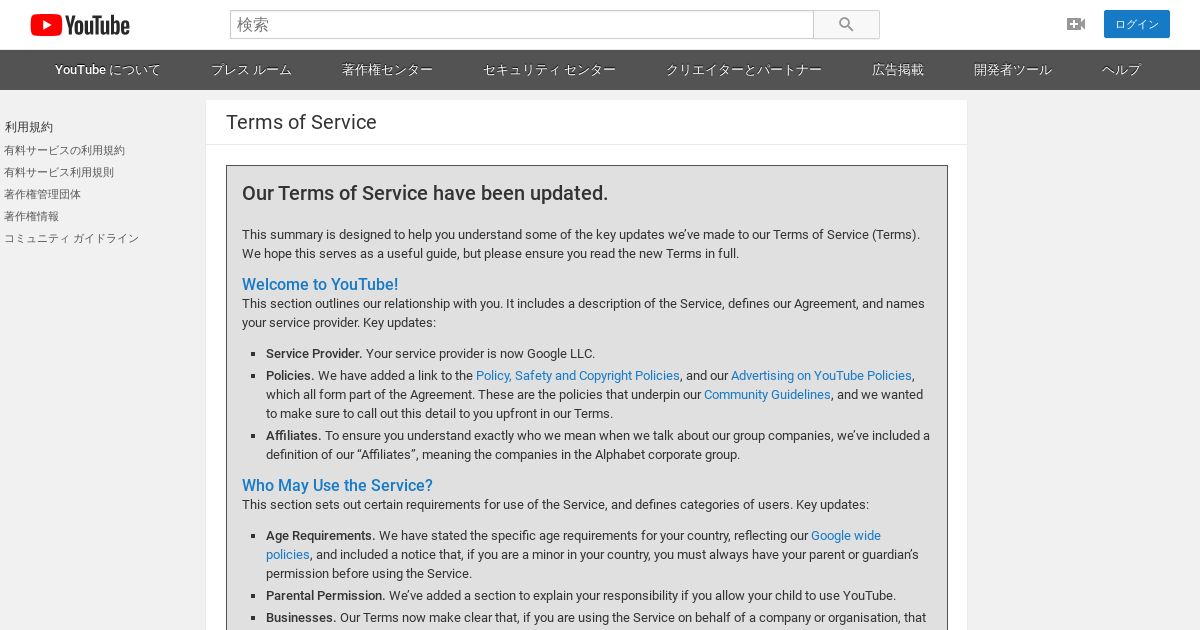The height and width of the screenshot is (630, 1200).
Task: Open the Google wide policies link
Action: pyautogui.click(x=846, y=536)
